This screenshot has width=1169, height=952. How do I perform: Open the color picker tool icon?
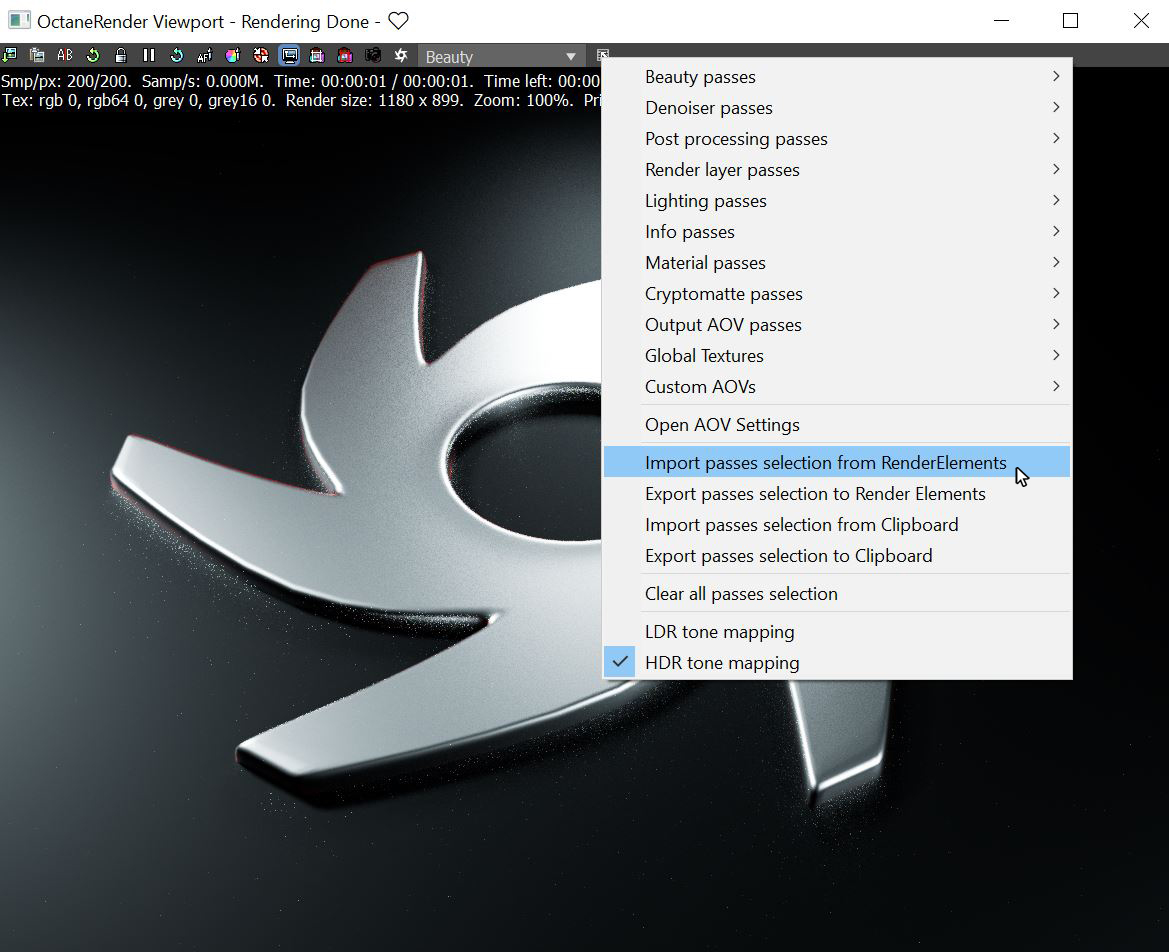(231, 55)
